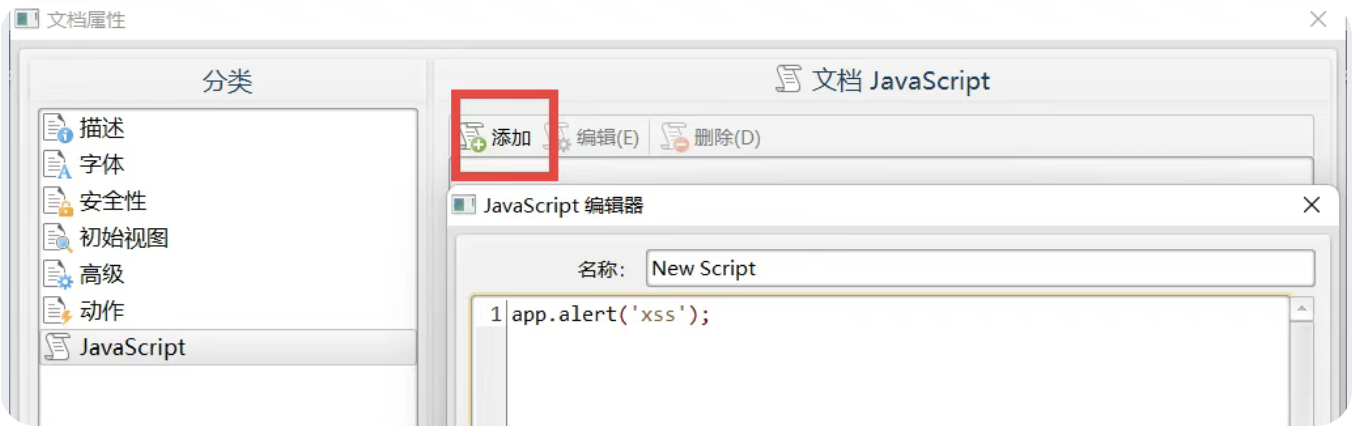Click the code line app.alert('xss');

click(x=611, y=314)
